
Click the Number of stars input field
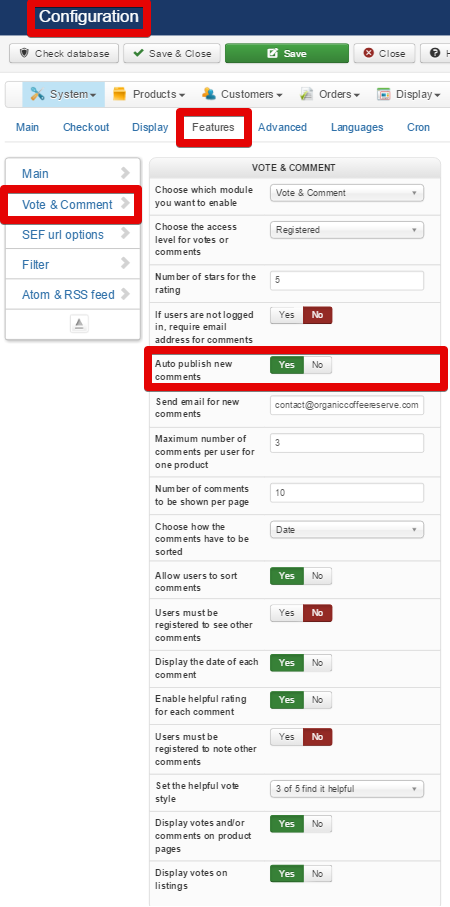pyautogui.click(x=347, y=281)
